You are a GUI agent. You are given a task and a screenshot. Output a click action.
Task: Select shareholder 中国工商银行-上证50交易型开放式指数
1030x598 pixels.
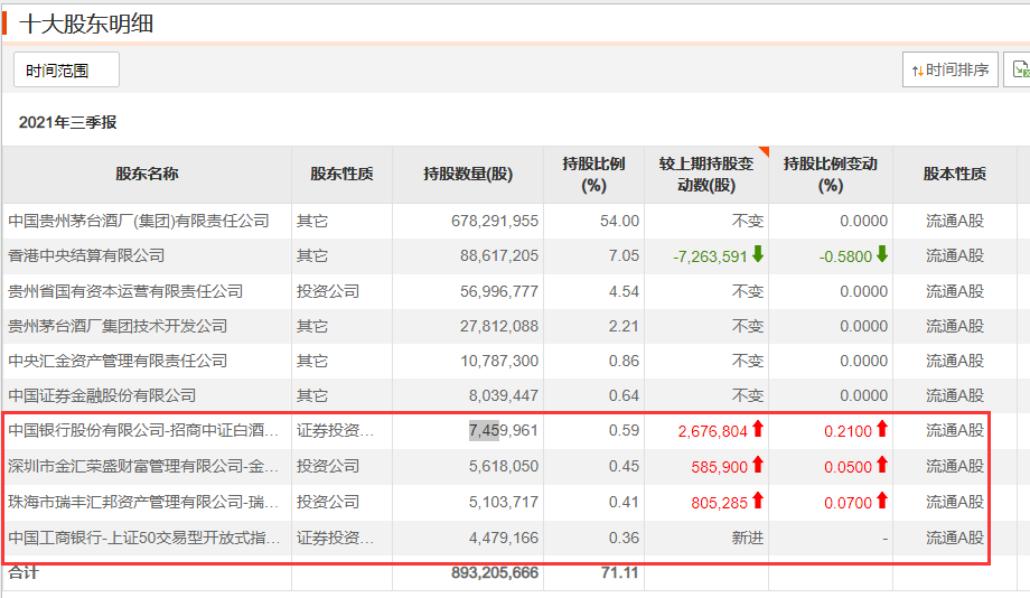(144, 538)
